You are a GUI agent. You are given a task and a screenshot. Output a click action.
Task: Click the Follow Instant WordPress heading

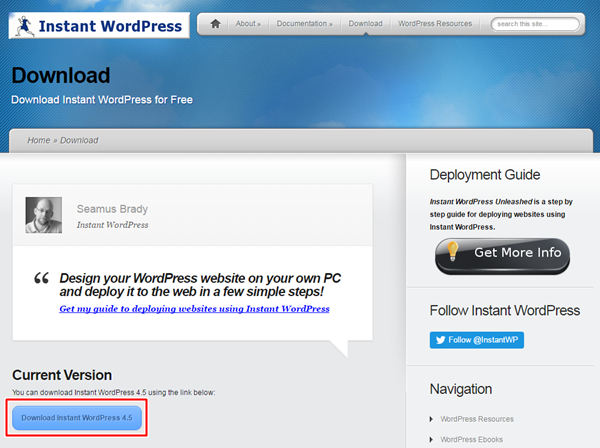(505, 311)
